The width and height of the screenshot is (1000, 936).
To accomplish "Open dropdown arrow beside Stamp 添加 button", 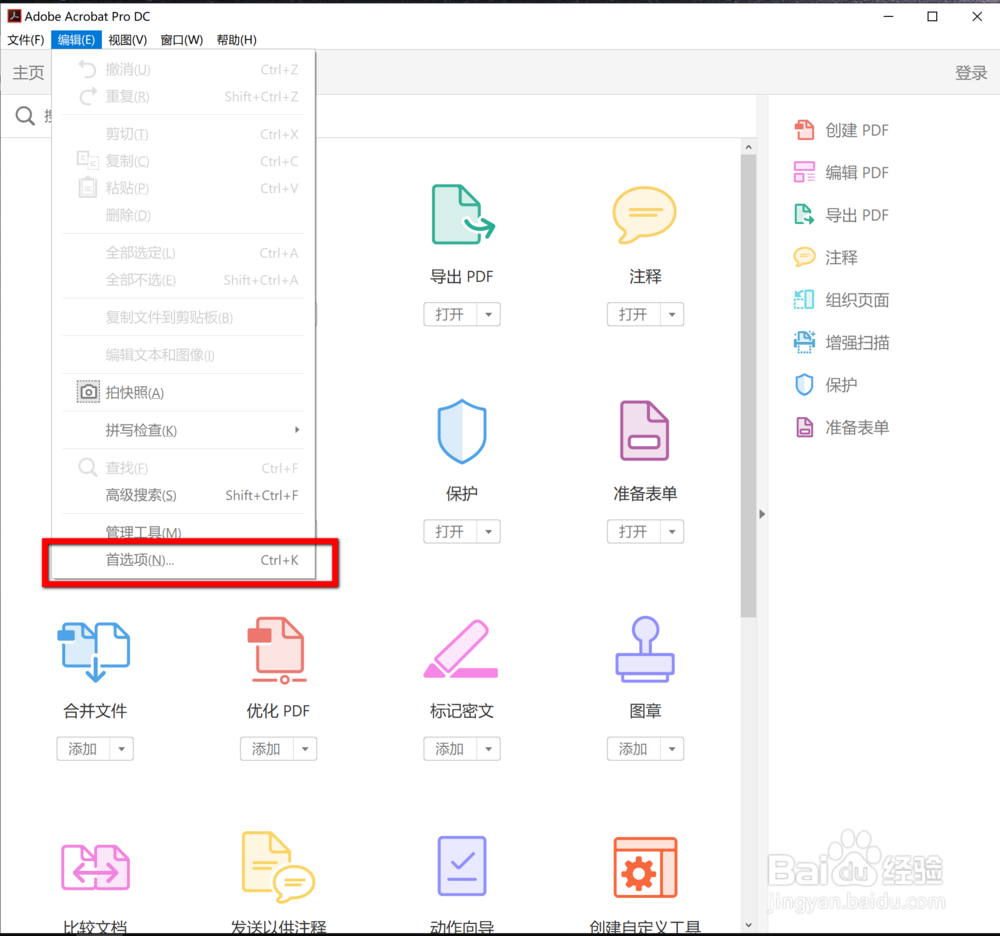I will [x=672, y=749].
